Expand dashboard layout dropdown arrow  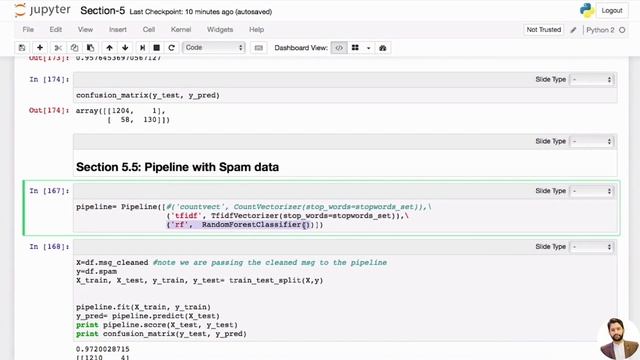click(368, 48)
